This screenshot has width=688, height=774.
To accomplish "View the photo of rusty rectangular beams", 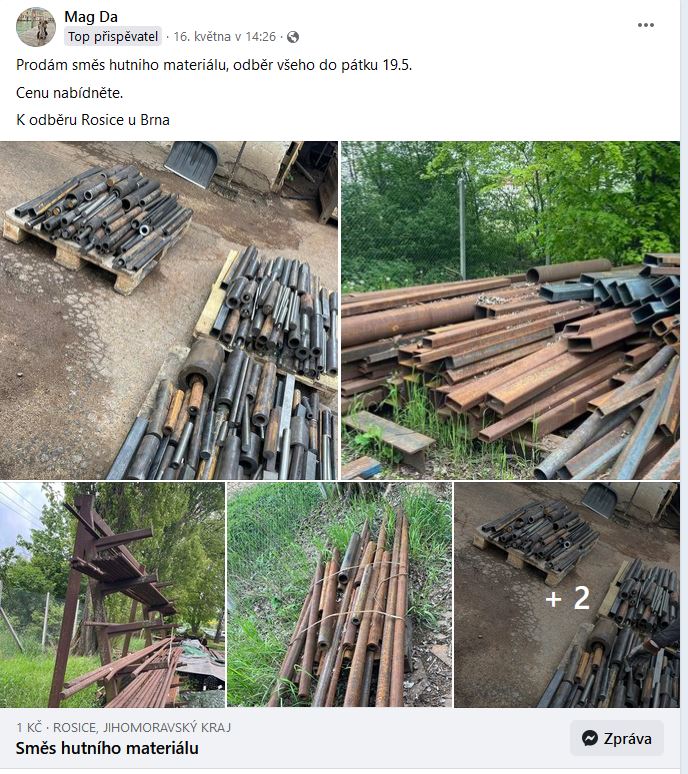I will click(510, 310).
